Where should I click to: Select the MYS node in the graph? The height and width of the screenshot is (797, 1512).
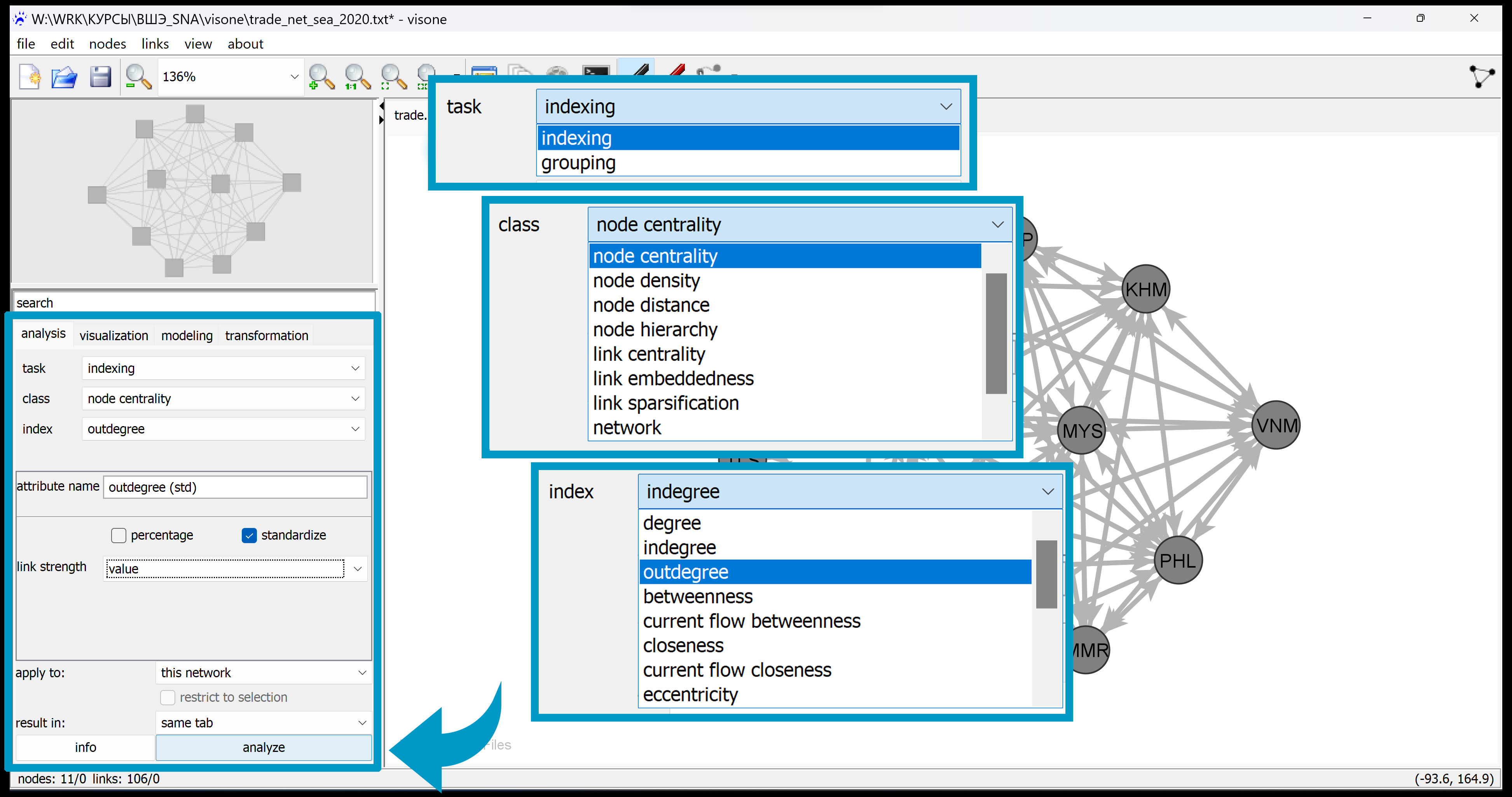[1082, 430]
